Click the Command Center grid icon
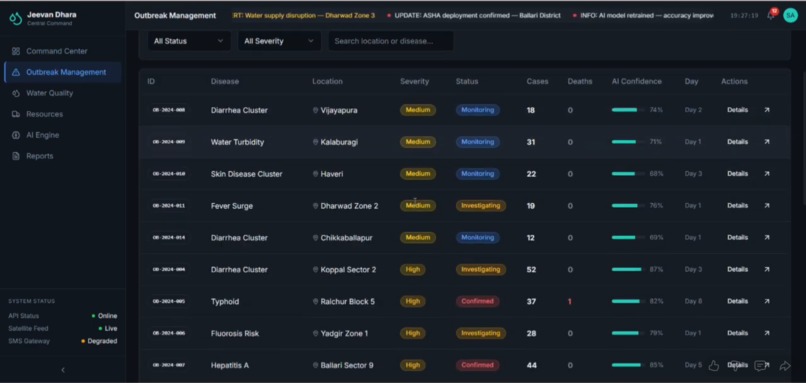 [16, 51]
